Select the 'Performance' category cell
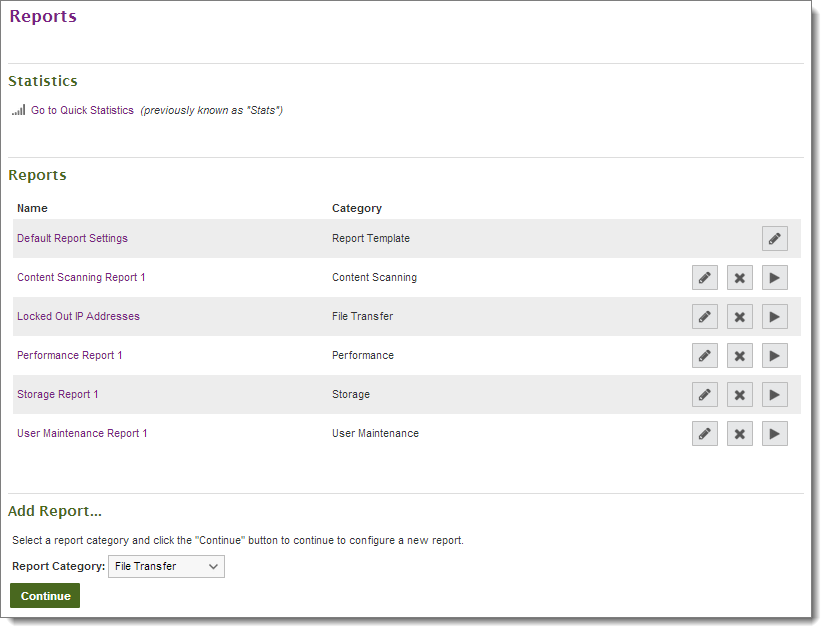This screenshot has width=827, height=633. click(x=363, y=356)
